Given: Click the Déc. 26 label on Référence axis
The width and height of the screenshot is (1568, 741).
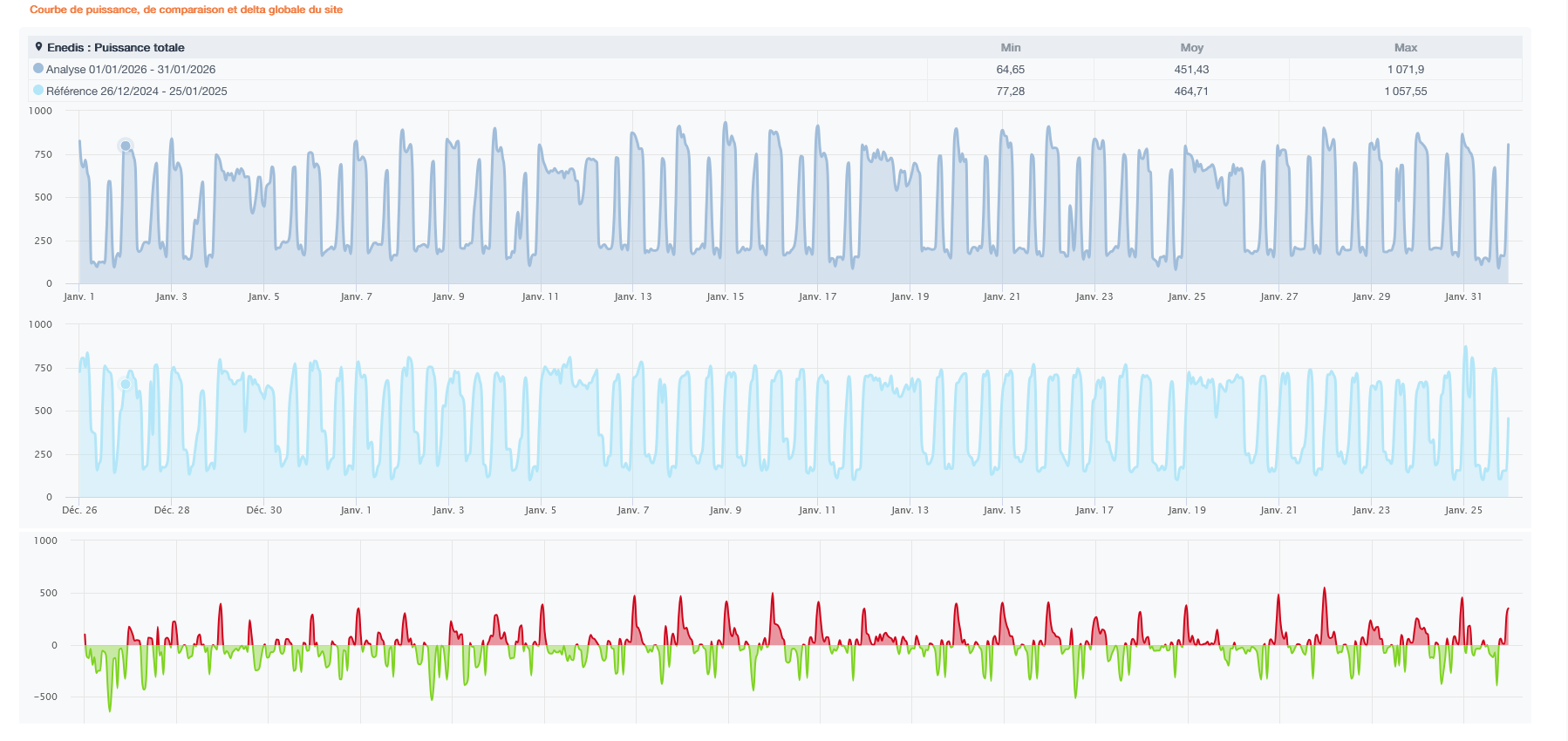Looking at the screenshot, I should tap(79, 511).
